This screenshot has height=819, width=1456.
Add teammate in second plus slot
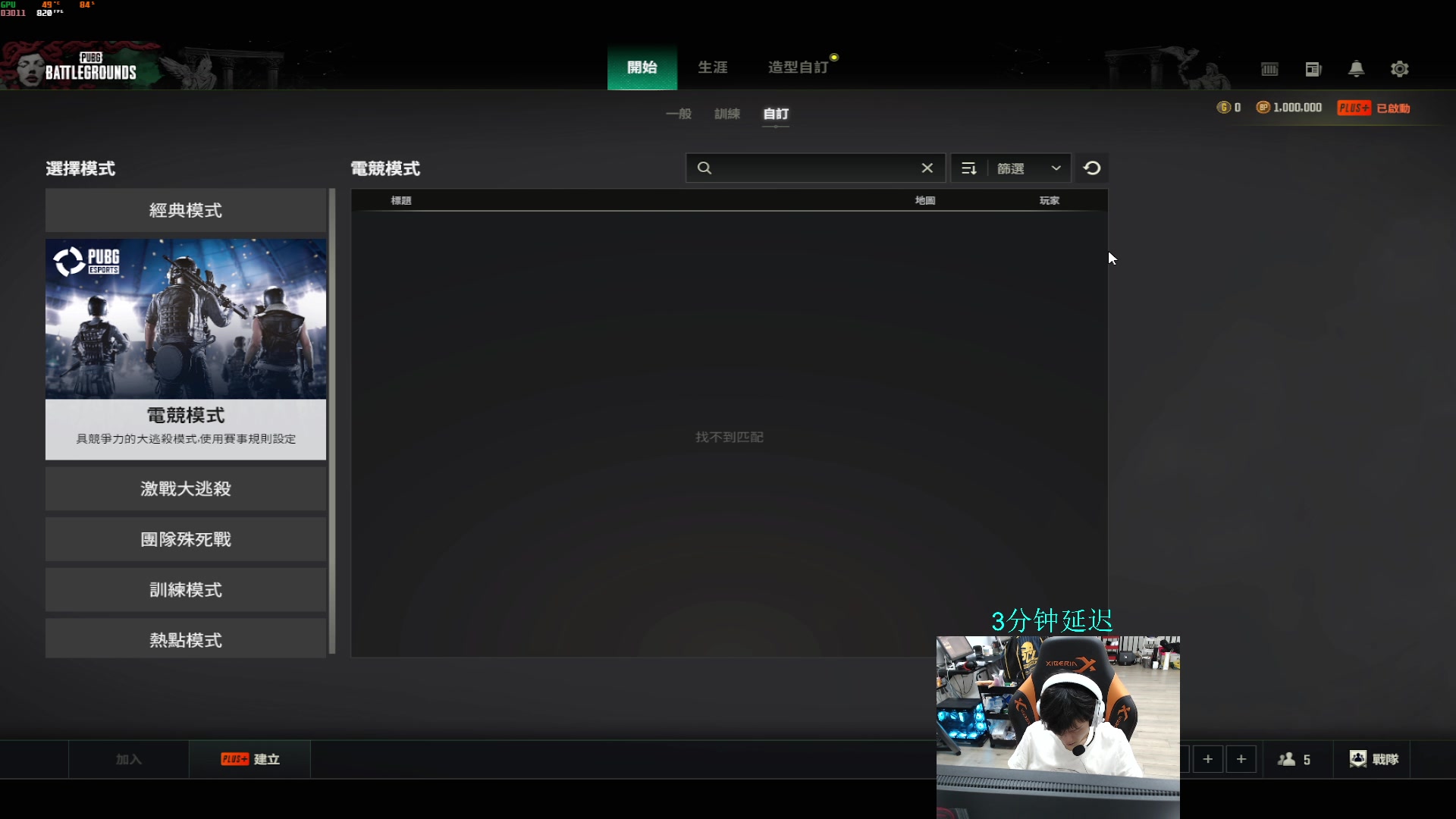coord(1241,759)
